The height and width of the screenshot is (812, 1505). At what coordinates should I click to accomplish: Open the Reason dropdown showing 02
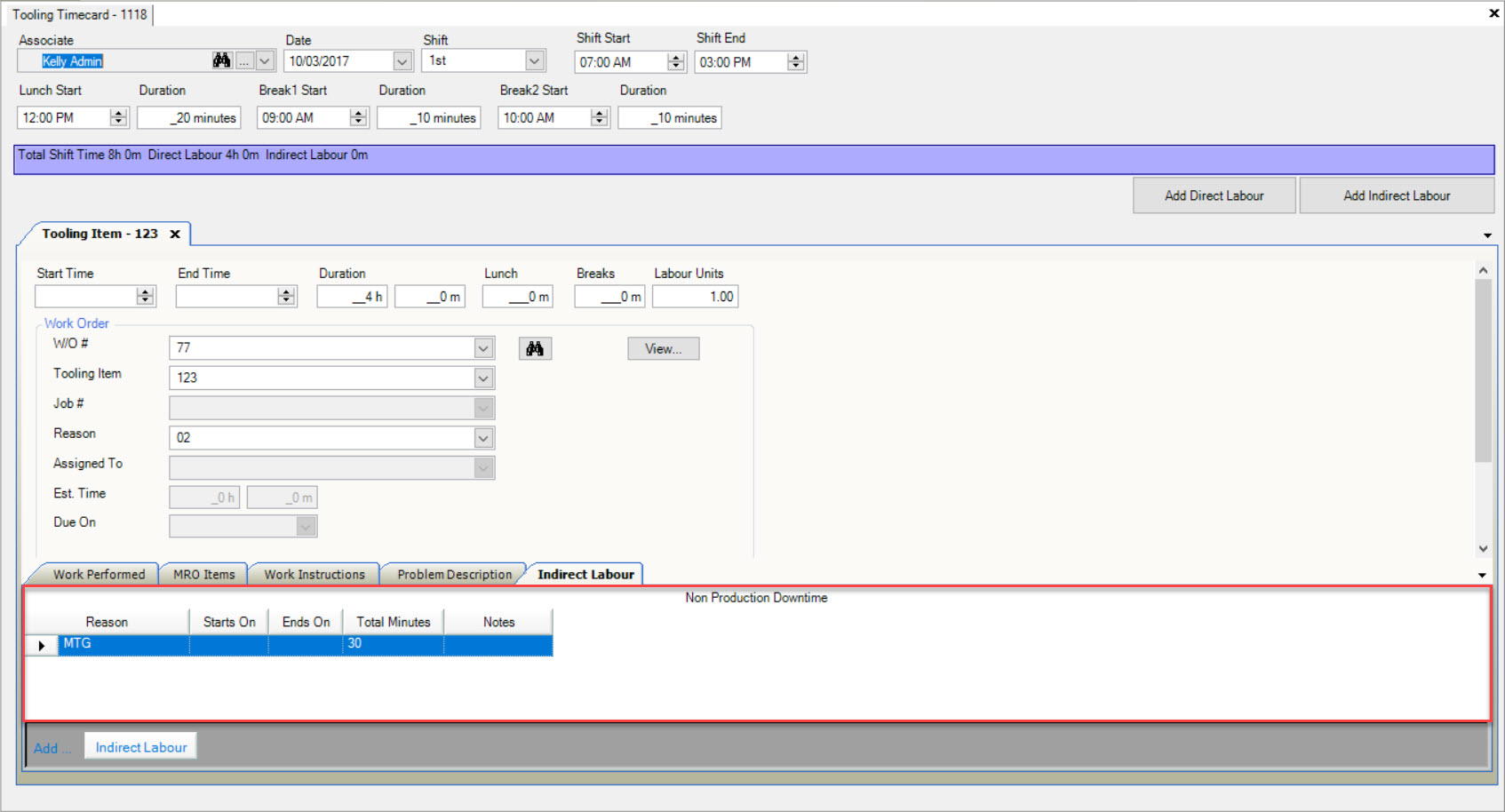click(x=483, y=438)
